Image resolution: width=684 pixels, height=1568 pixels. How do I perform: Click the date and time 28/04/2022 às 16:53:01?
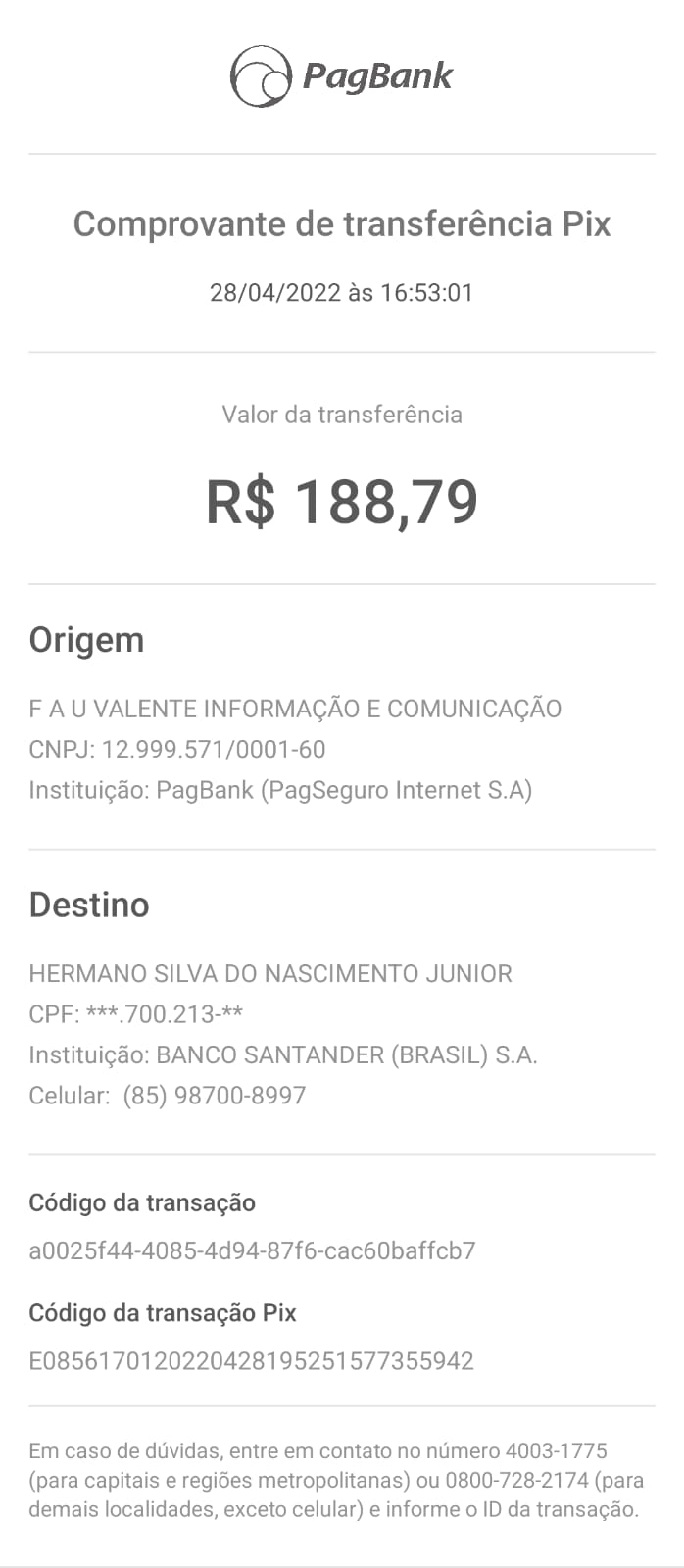coord(342,293)
